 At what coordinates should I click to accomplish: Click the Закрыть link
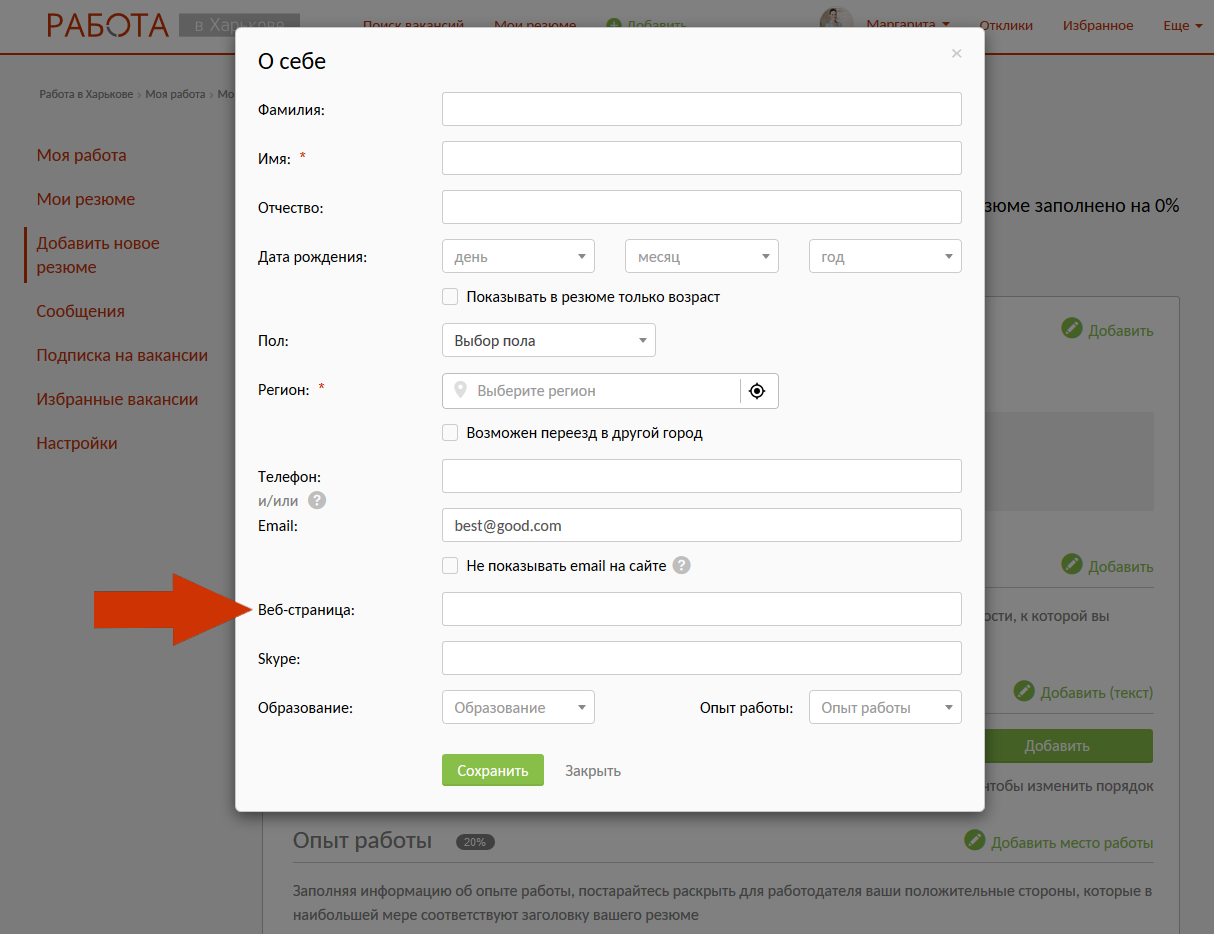[592, 771]
